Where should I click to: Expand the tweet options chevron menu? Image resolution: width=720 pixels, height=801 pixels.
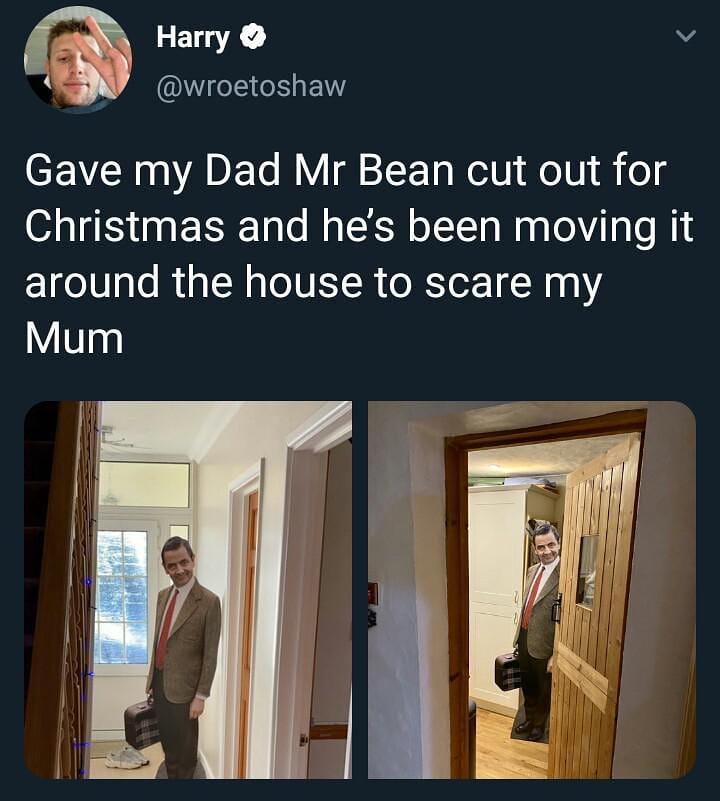tap(685, 36)
